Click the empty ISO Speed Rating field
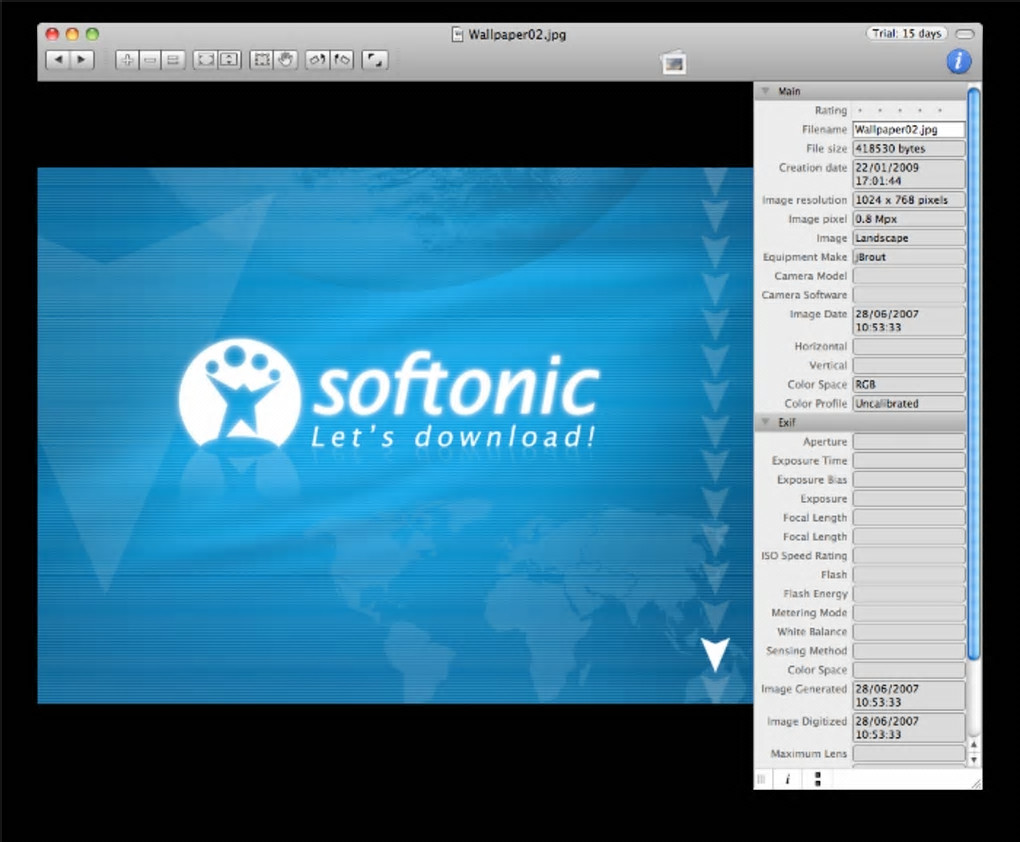This screenshot has height=842, width=1020. (909, 556)
